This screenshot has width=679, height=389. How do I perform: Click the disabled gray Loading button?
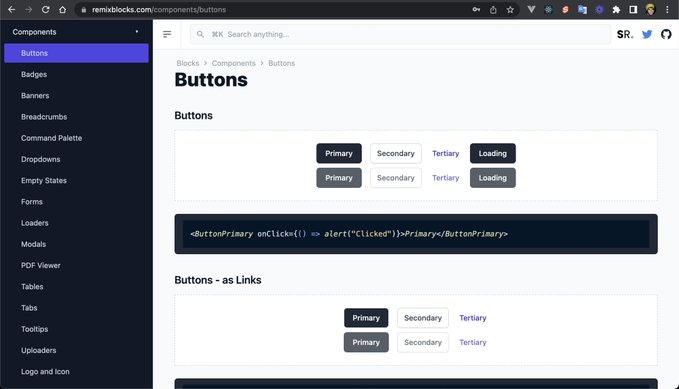tap(493, 178)
